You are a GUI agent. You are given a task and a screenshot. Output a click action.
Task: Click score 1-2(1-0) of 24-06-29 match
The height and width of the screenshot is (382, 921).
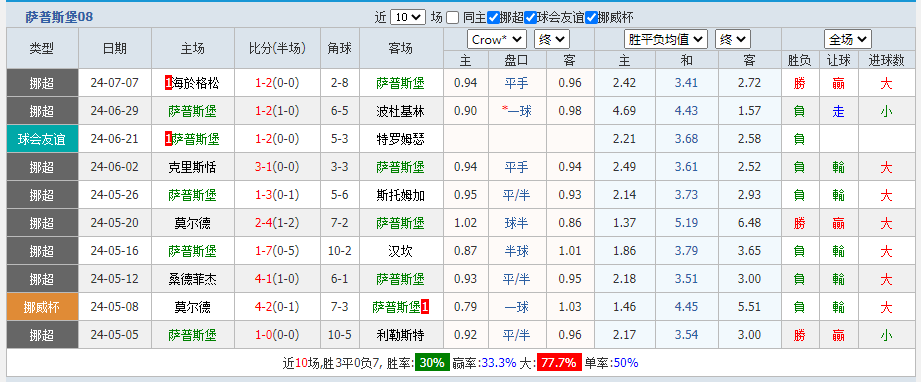[x=277, y=111]
